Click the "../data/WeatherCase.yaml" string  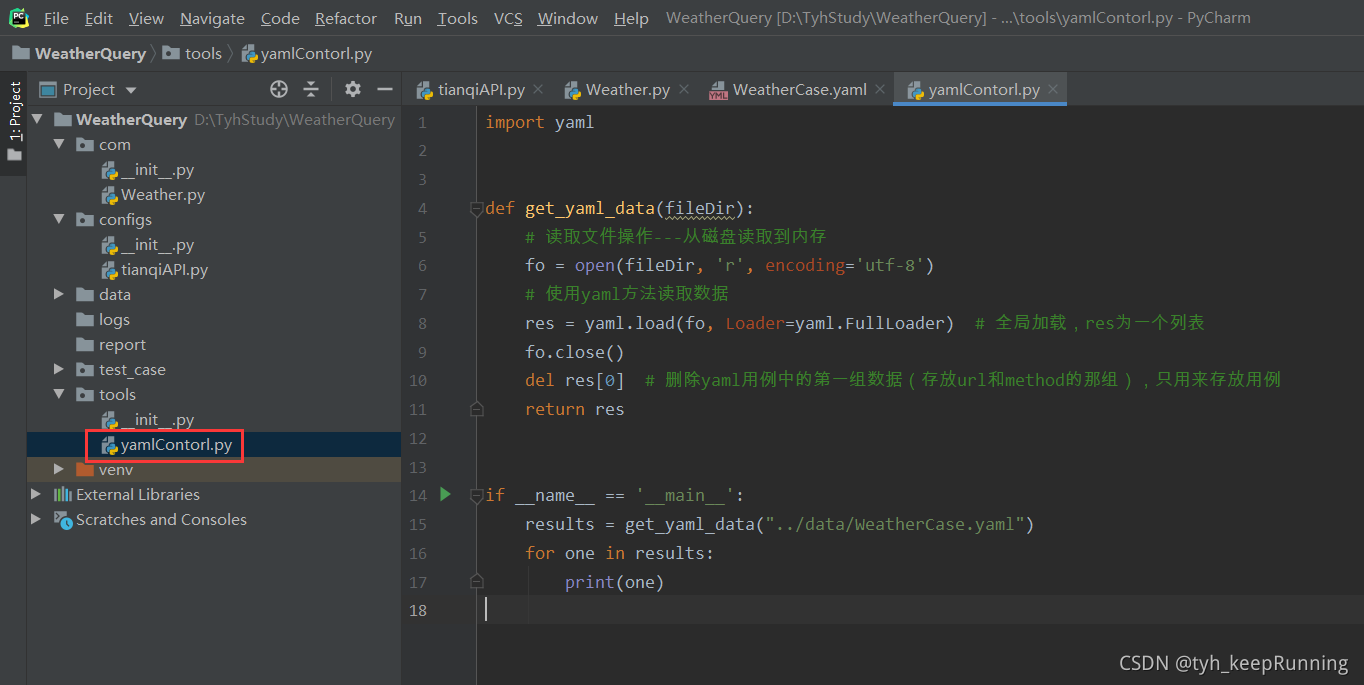[x=894, y=523]
